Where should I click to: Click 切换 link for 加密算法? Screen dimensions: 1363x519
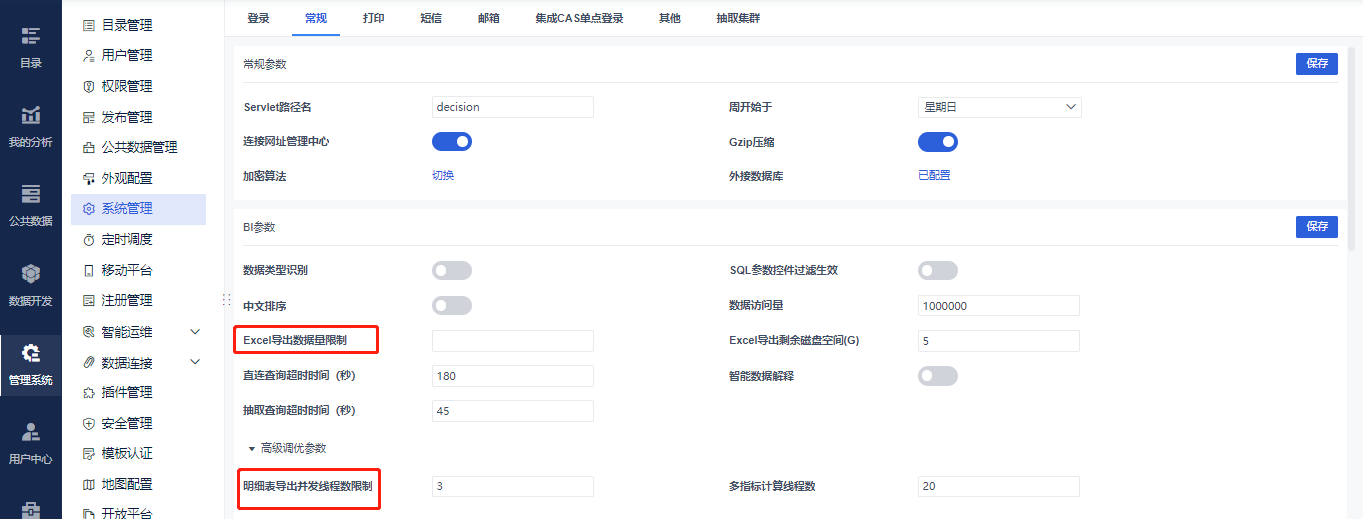tap(443, 176)
